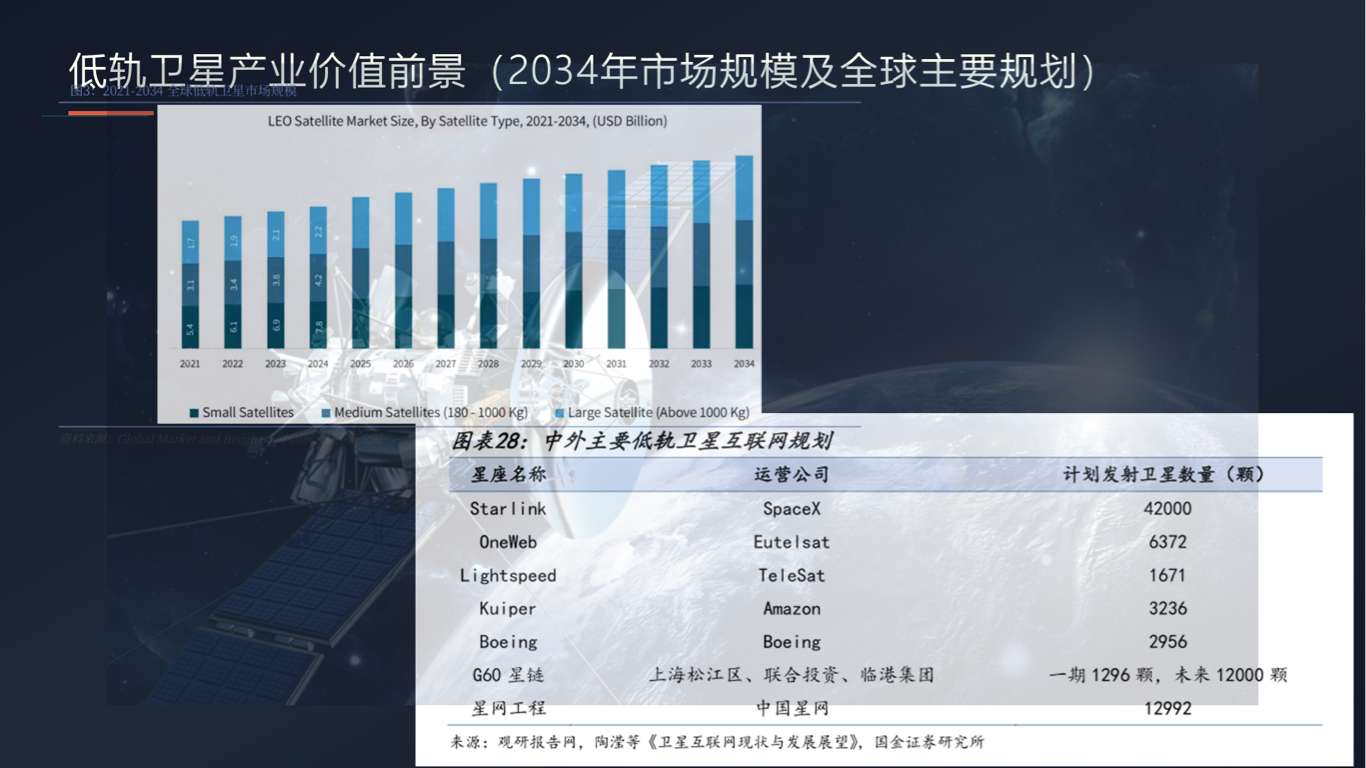Click the '星网工程' table cell

(509, 709)
